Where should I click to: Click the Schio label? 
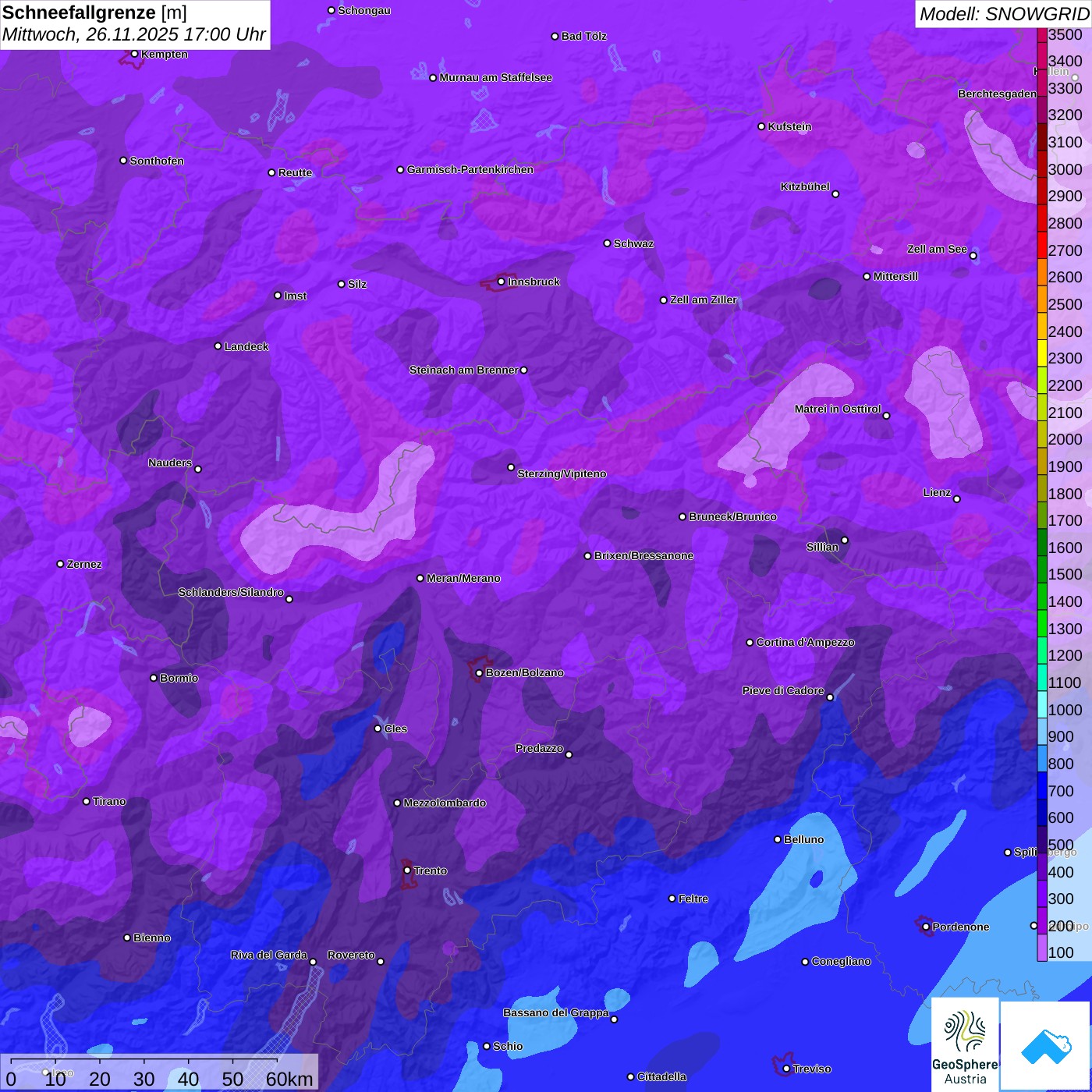click(x=508, y=1046)
